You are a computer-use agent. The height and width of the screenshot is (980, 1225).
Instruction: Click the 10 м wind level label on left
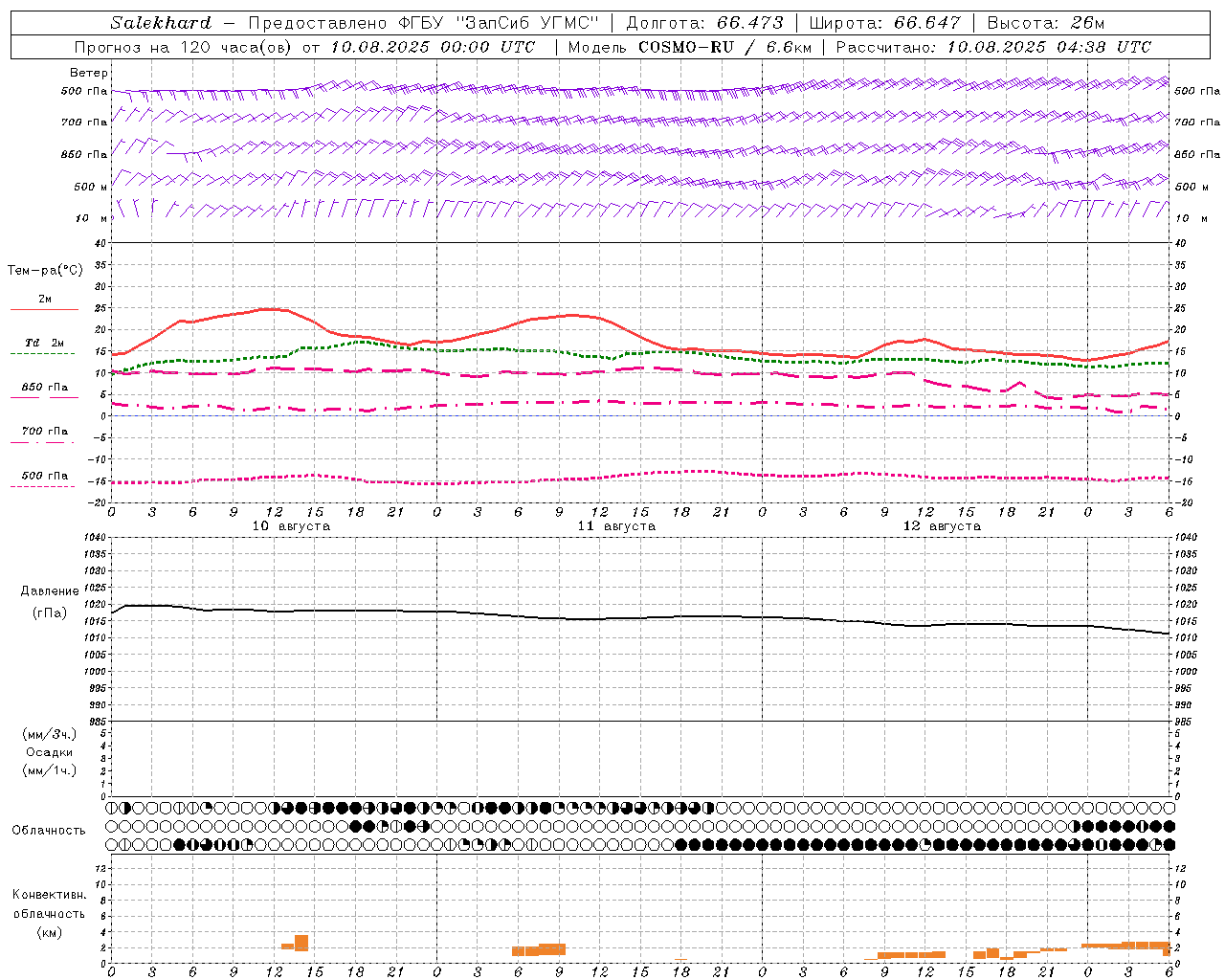(x=92, y=218)
